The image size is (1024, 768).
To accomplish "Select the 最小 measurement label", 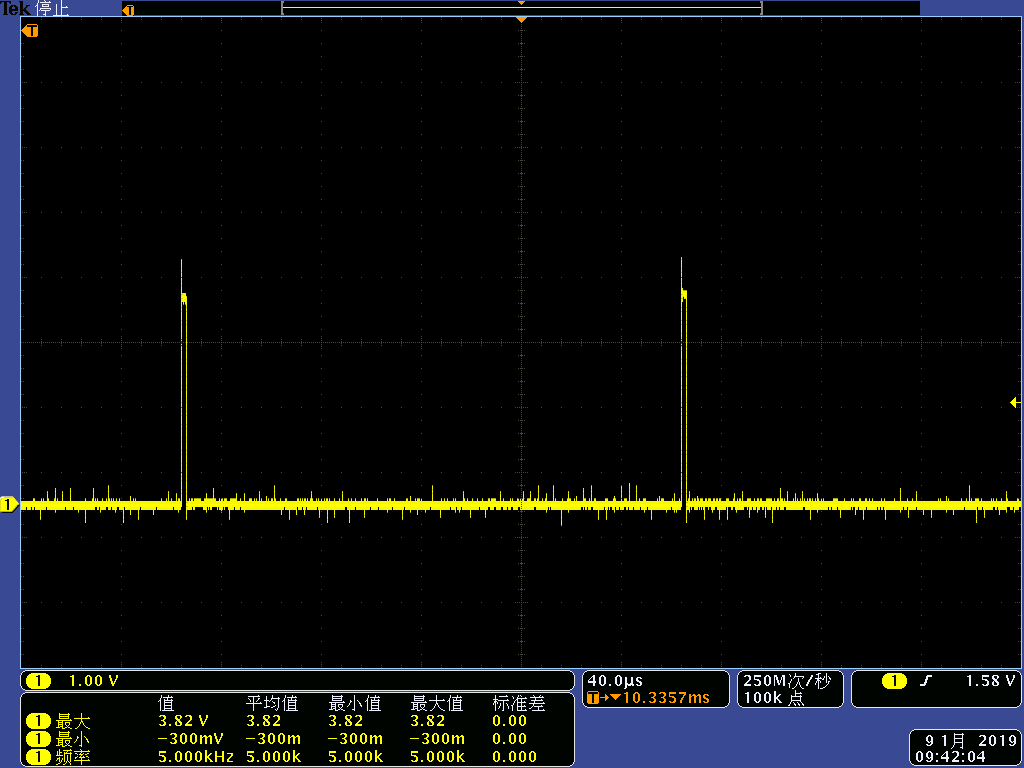I will [72, 739].
